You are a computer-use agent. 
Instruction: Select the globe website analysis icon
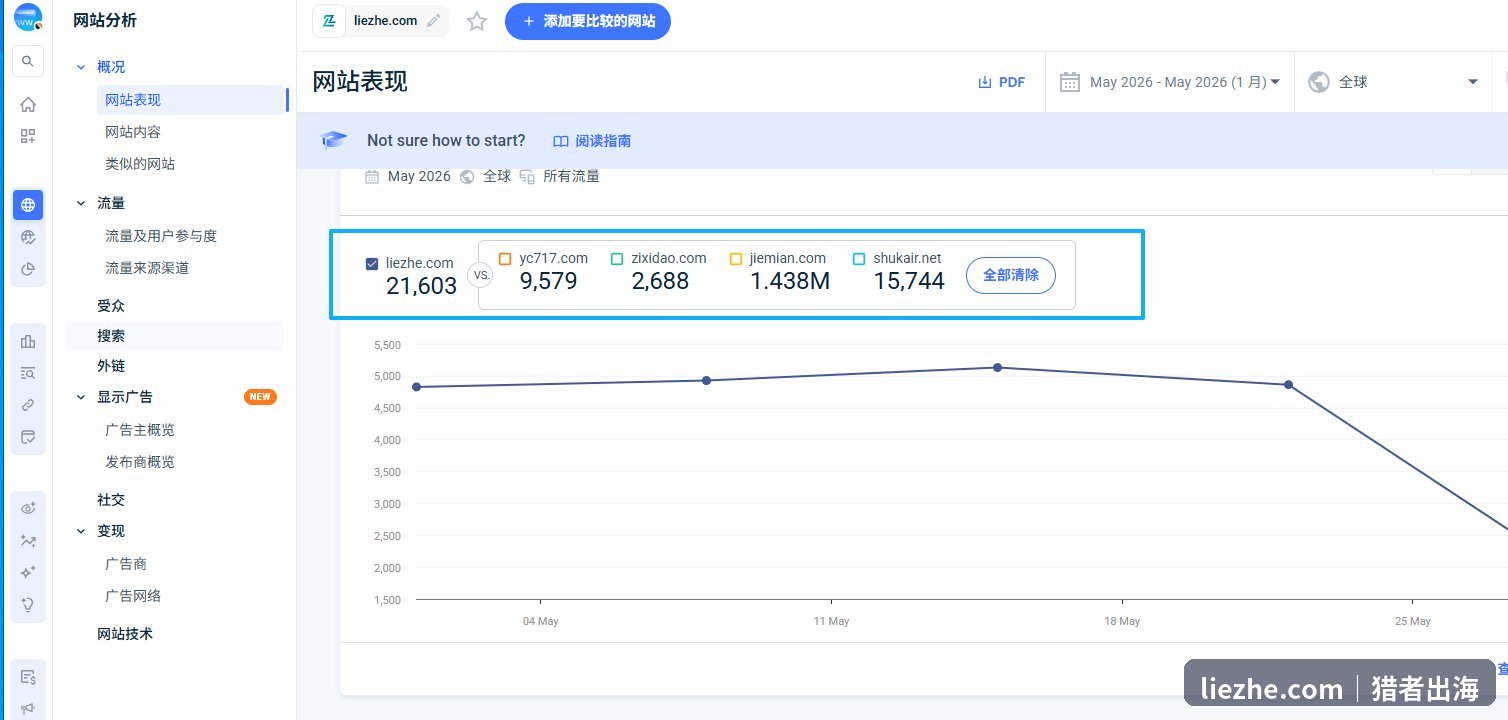pos(28,205)
